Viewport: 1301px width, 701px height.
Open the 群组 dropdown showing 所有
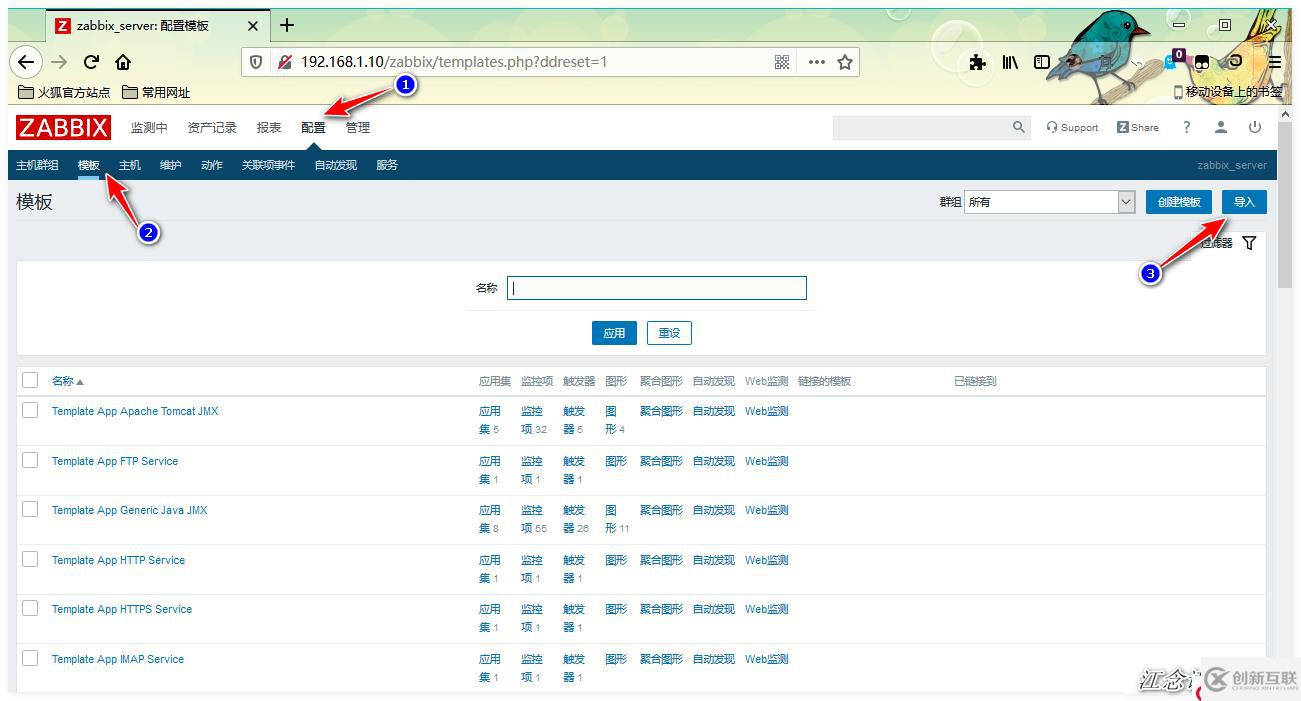tap(1050, 202)
